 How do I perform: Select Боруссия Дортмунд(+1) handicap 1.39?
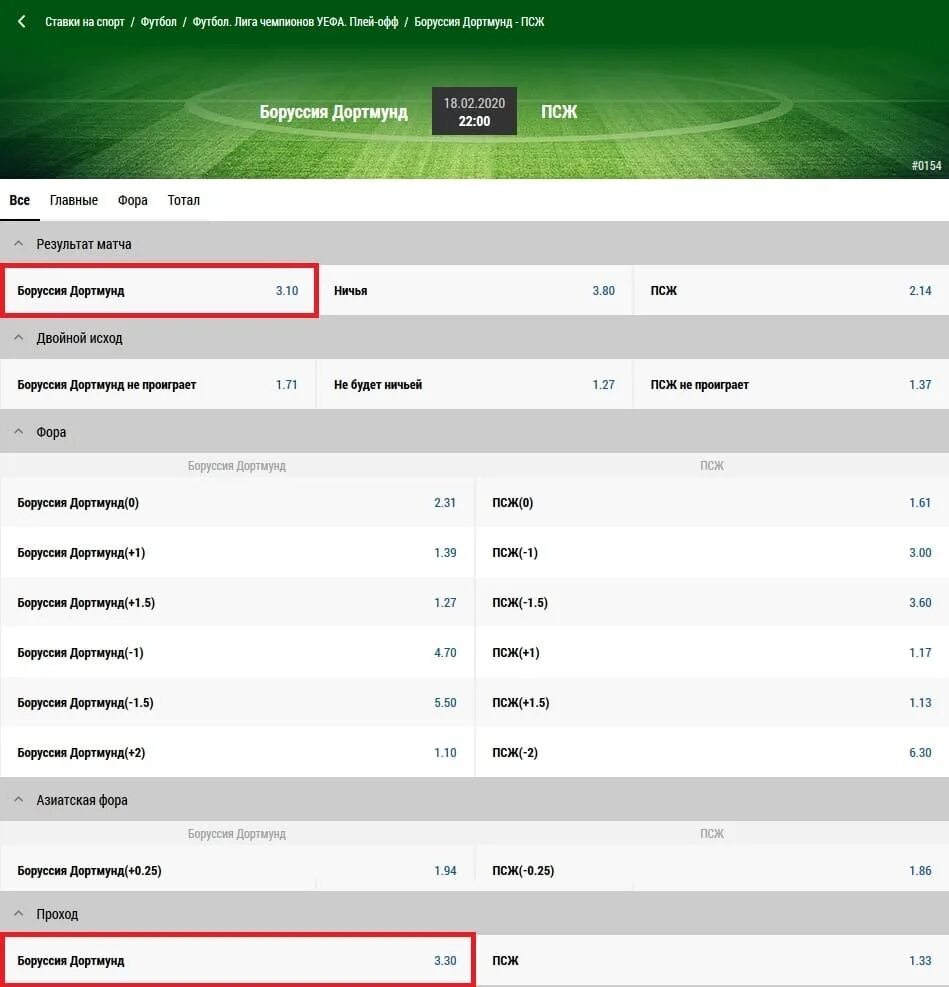(237, 553)
